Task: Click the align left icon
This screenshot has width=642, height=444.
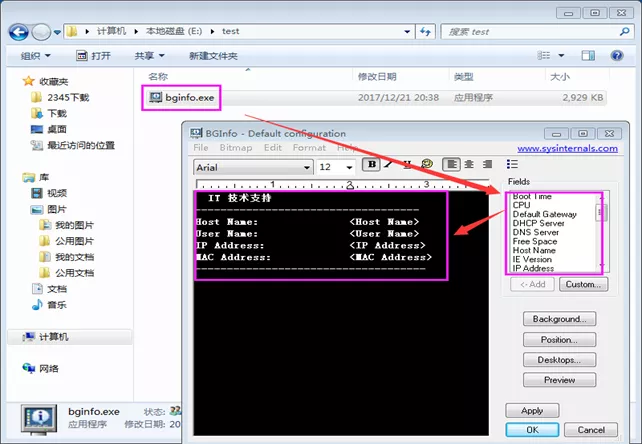Action: pos(451,165)
